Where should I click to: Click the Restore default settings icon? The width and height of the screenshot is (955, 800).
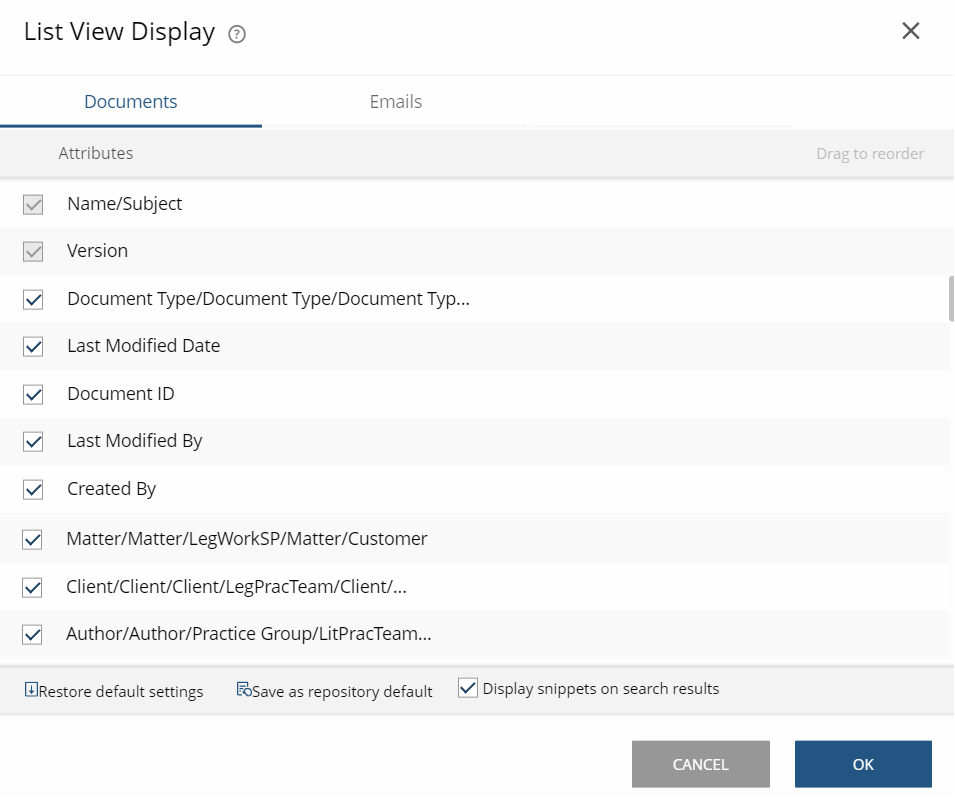33,691
